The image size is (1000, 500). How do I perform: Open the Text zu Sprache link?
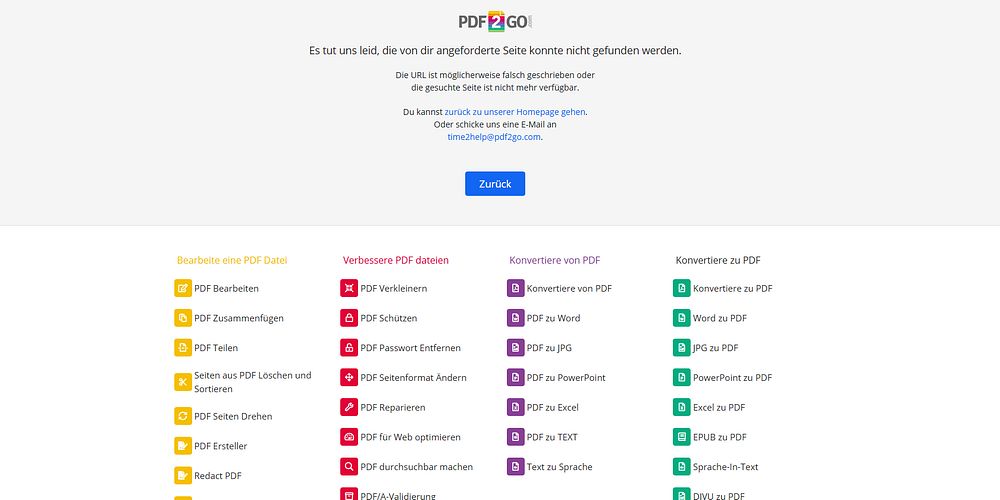click(x=559, y=467)
